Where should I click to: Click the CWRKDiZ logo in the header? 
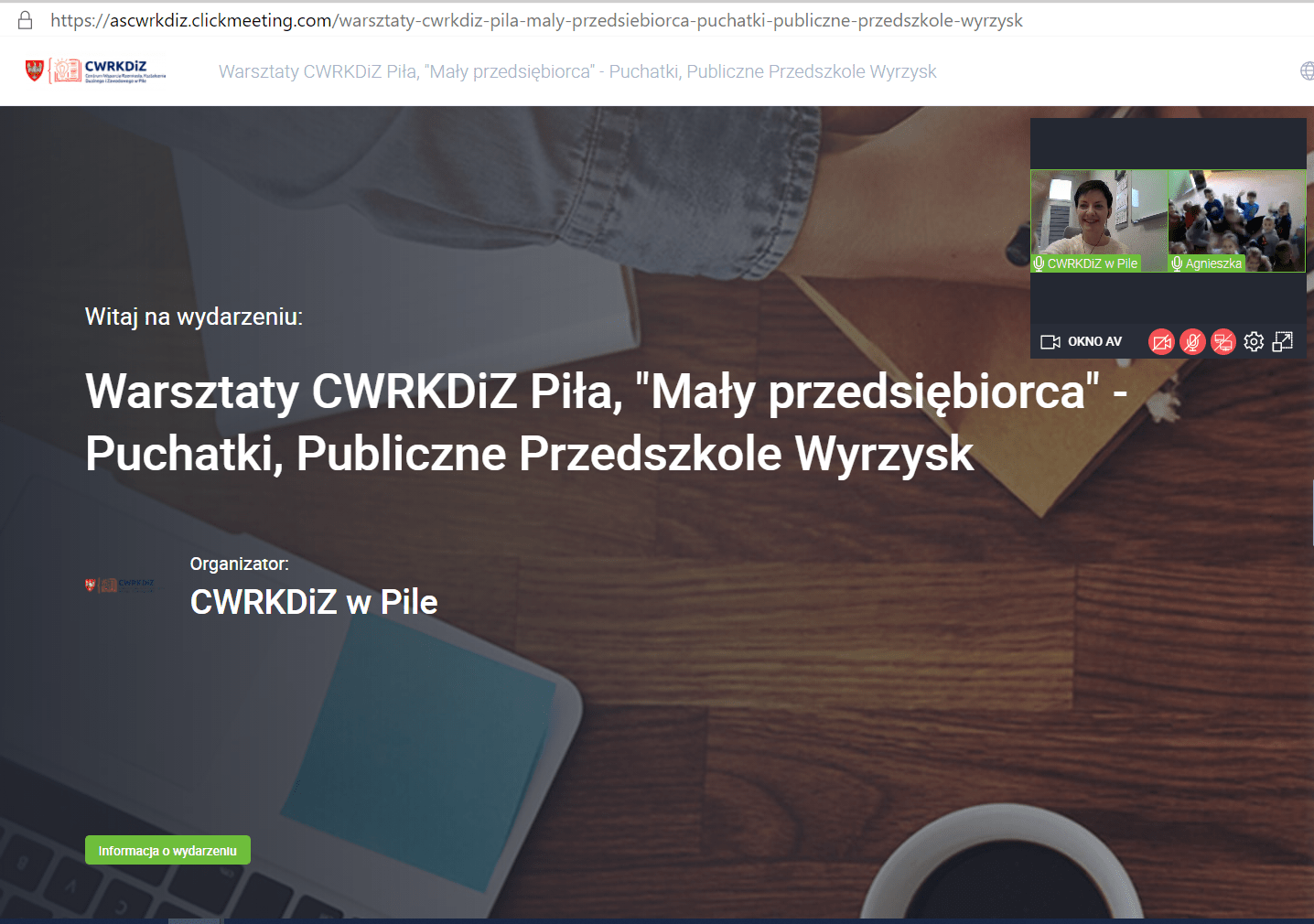point(96,70)
